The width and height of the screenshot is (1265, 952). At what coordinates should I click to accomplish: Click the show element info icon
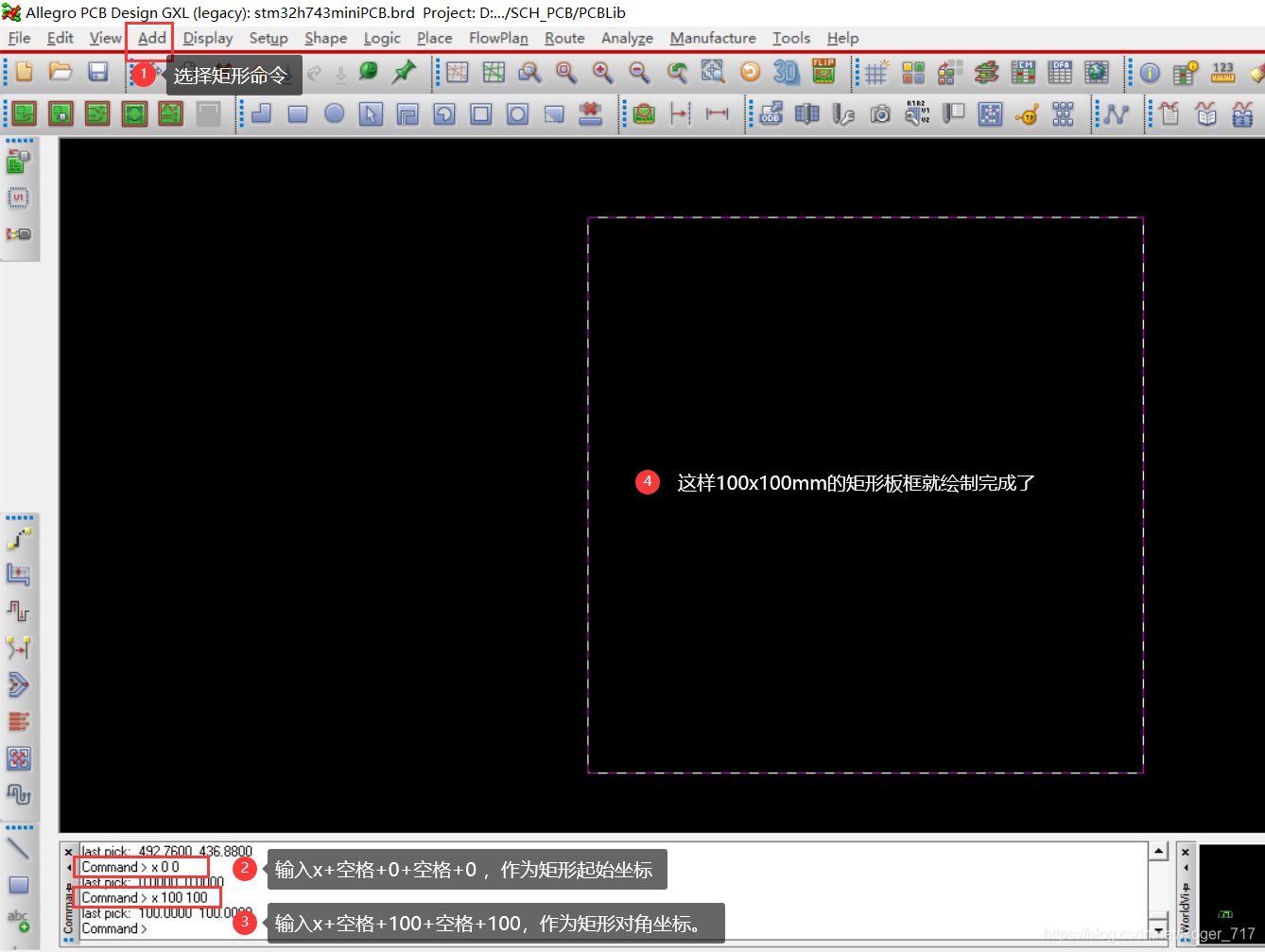click(x=1150, y=72)
